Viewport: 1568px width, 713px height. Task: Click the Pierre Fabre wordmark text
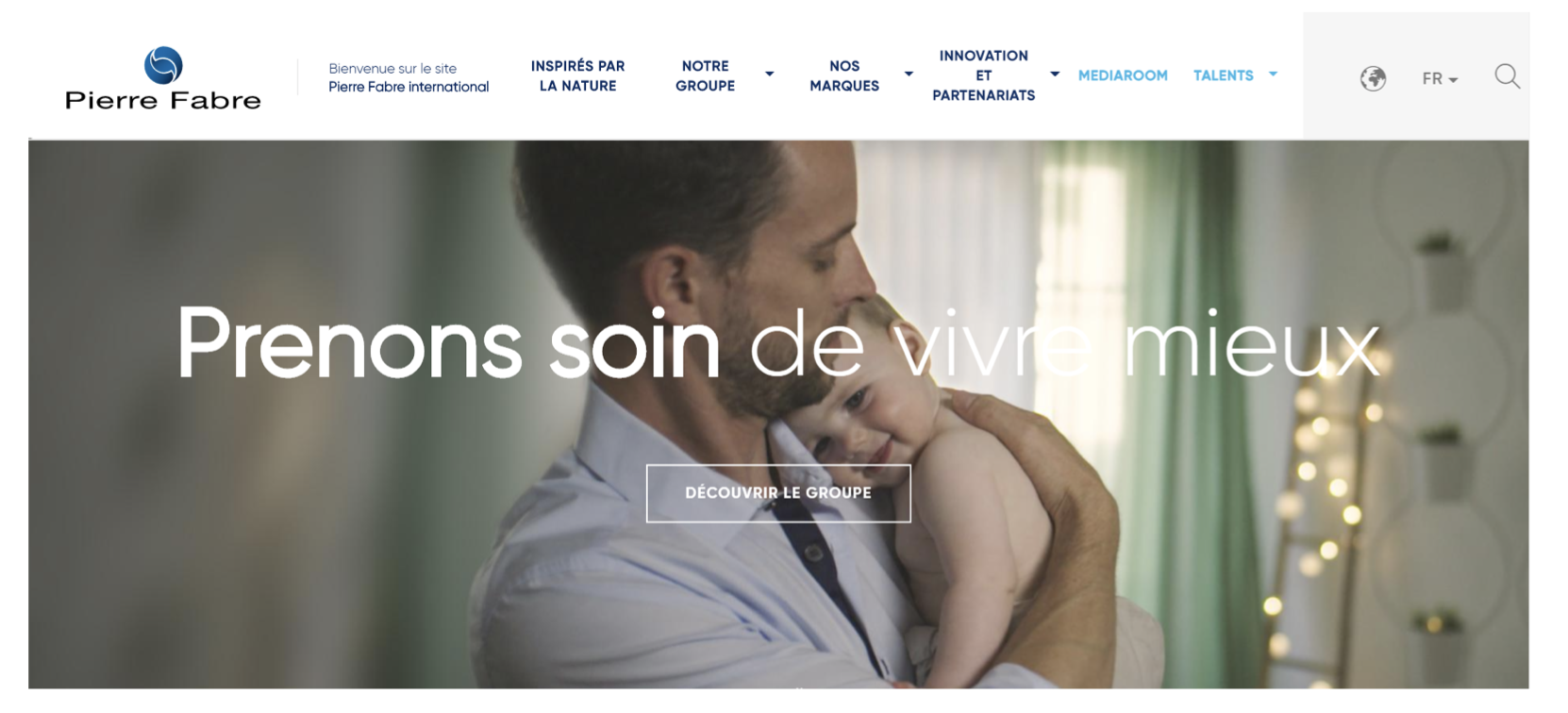(x=163, y=100)
